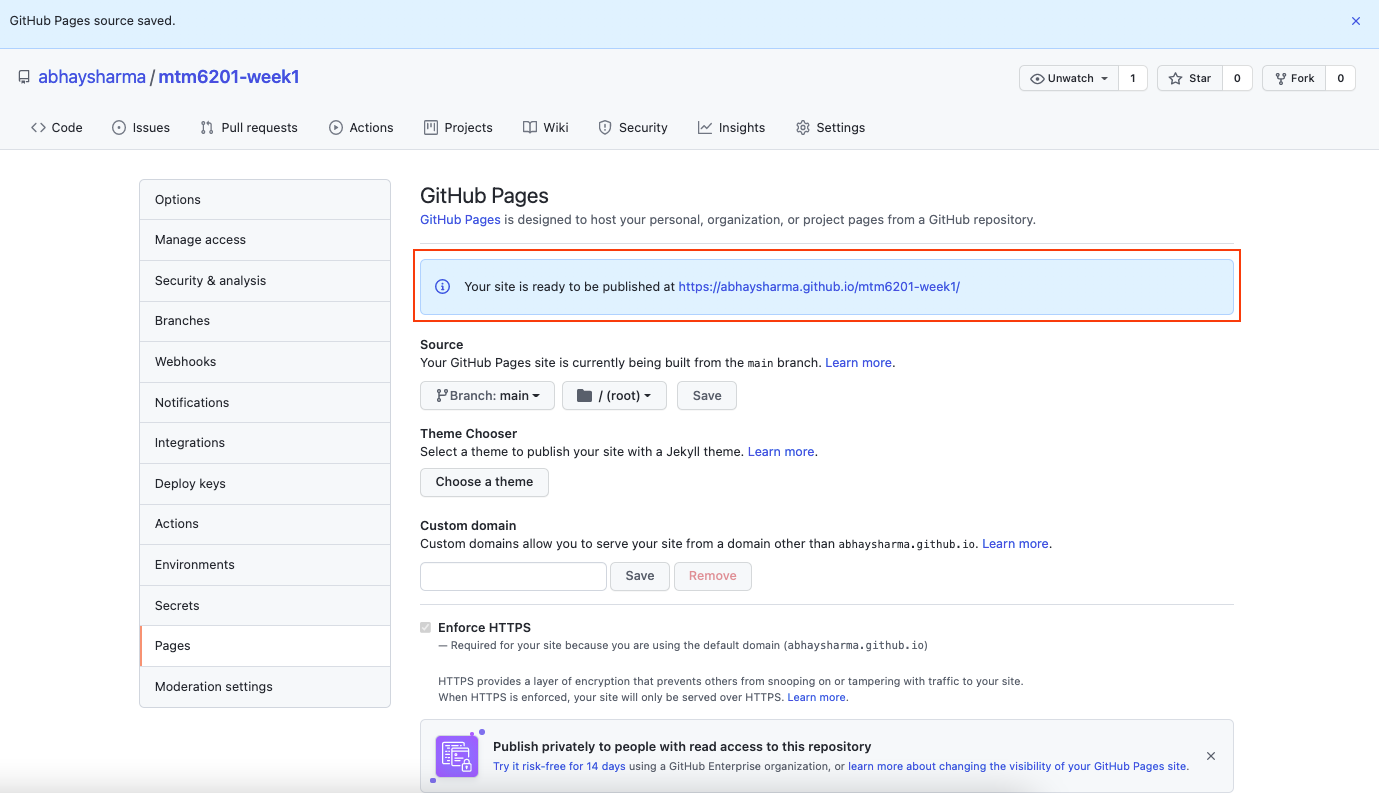Open Security & analysis settings
Viewport: 1379px width, 793px height.
tap(265, 281)
